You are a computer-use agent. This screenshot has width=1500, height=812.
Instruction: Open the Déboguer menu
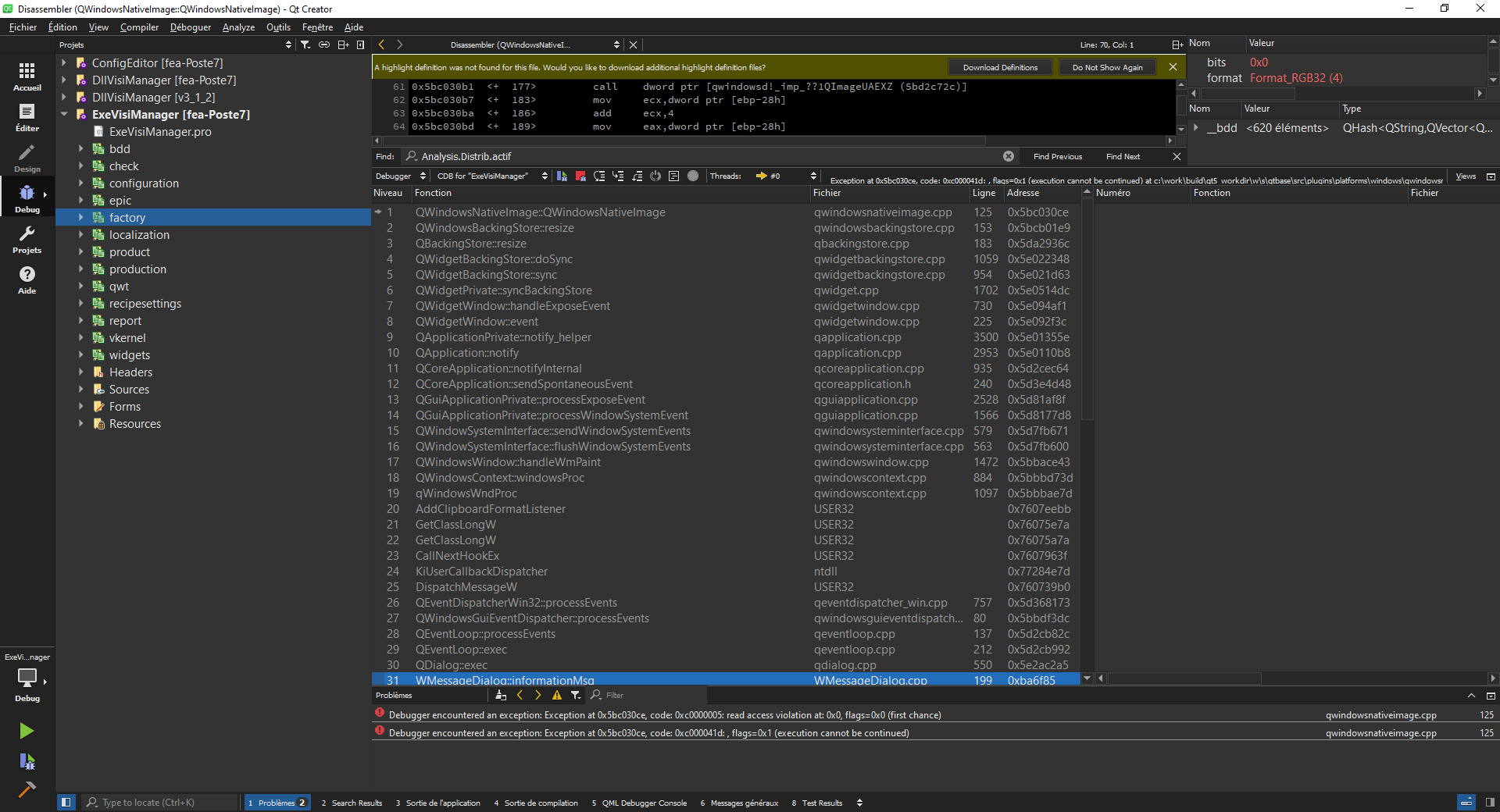tap(191, 27)
